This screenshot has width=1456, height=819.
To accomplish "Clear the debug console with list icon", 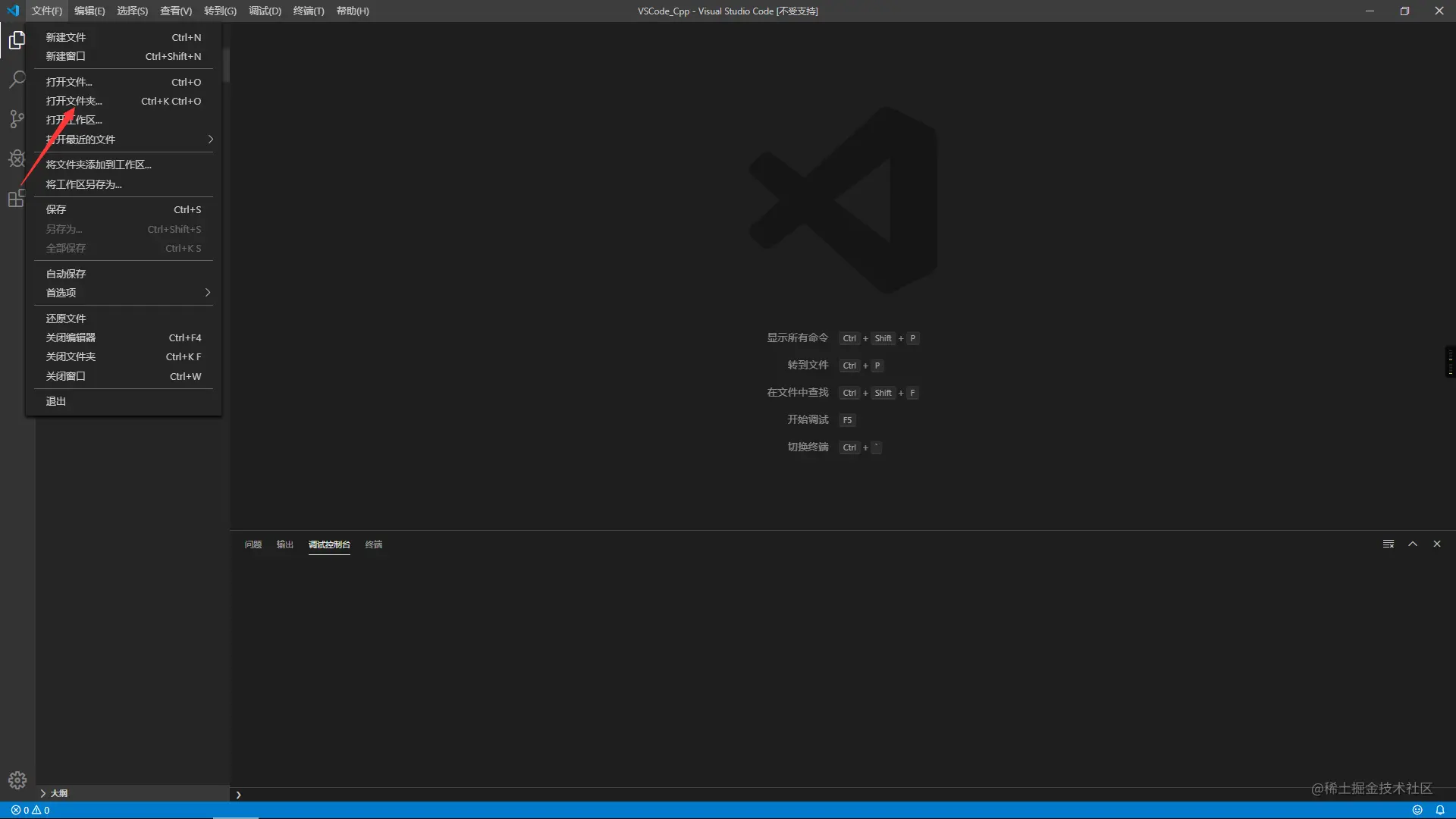I will pyautogui.click(x=1389, y=544).
